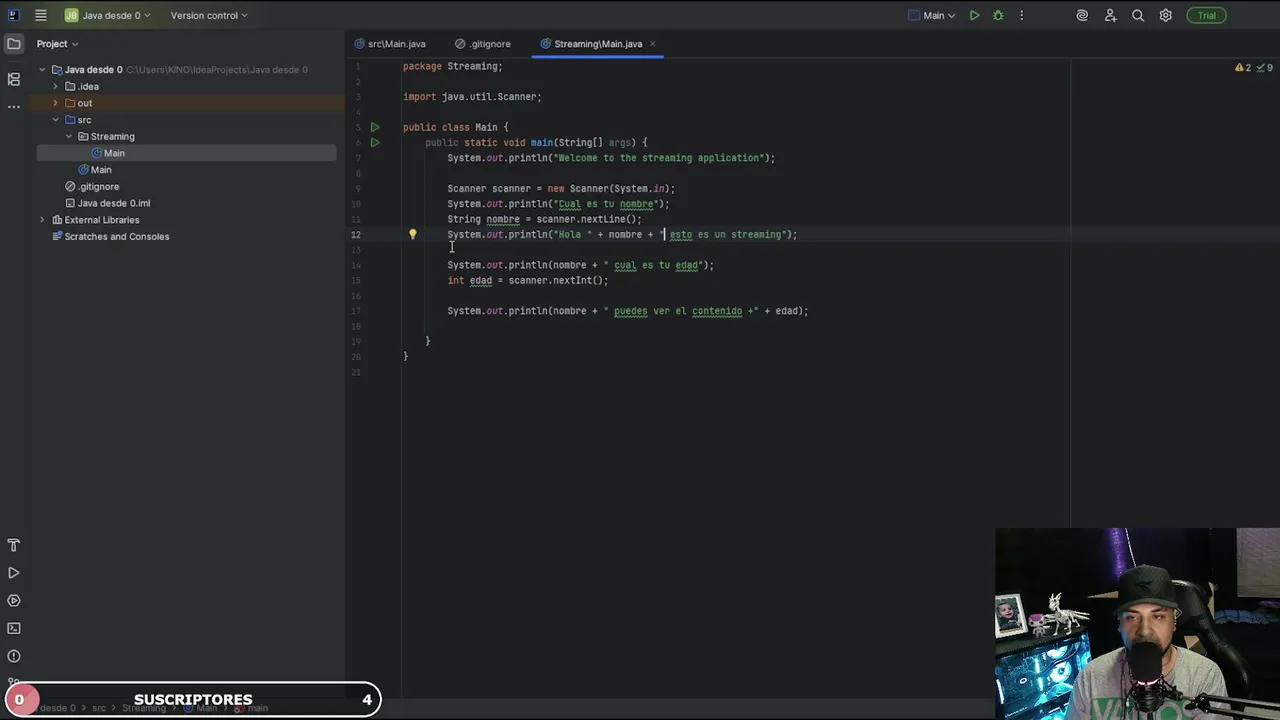
Task: Close the Streaming\Main.java tab
Action: 652,44
